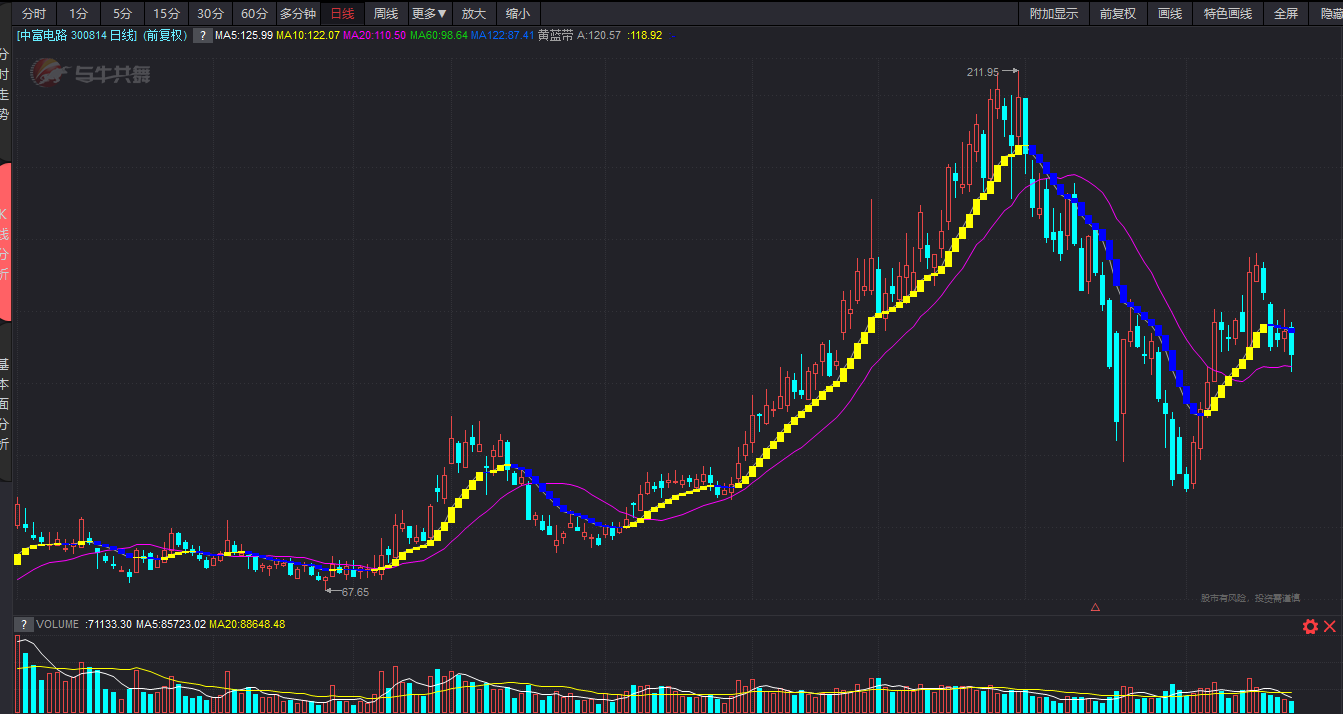
Task: Click the help icon next to 前复权 label
Action: 202,36
